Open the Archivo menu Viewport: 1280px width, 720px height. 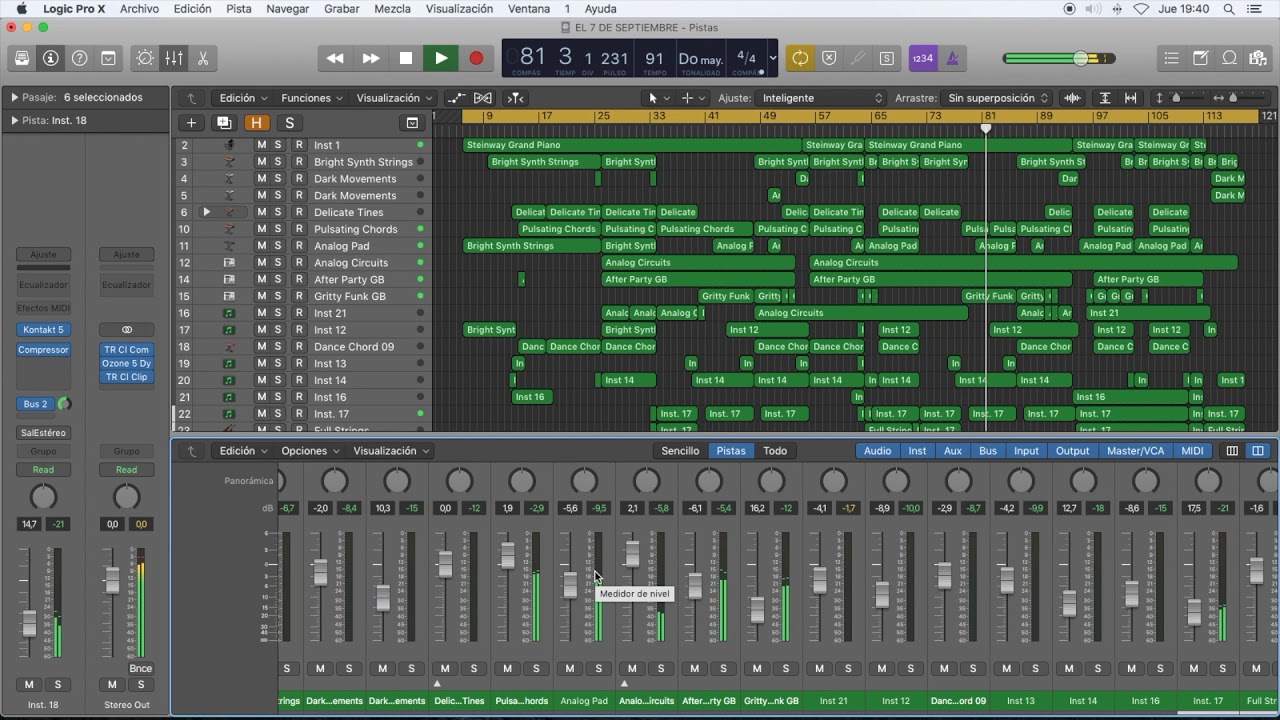coord(139,9)
